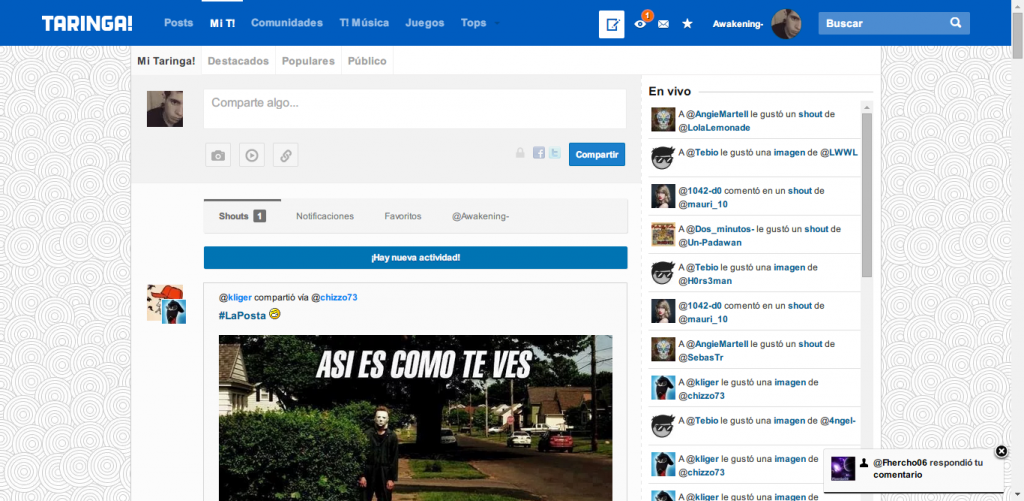
Task: Switch to the Favoritos tab
Action: pos(403,216)
